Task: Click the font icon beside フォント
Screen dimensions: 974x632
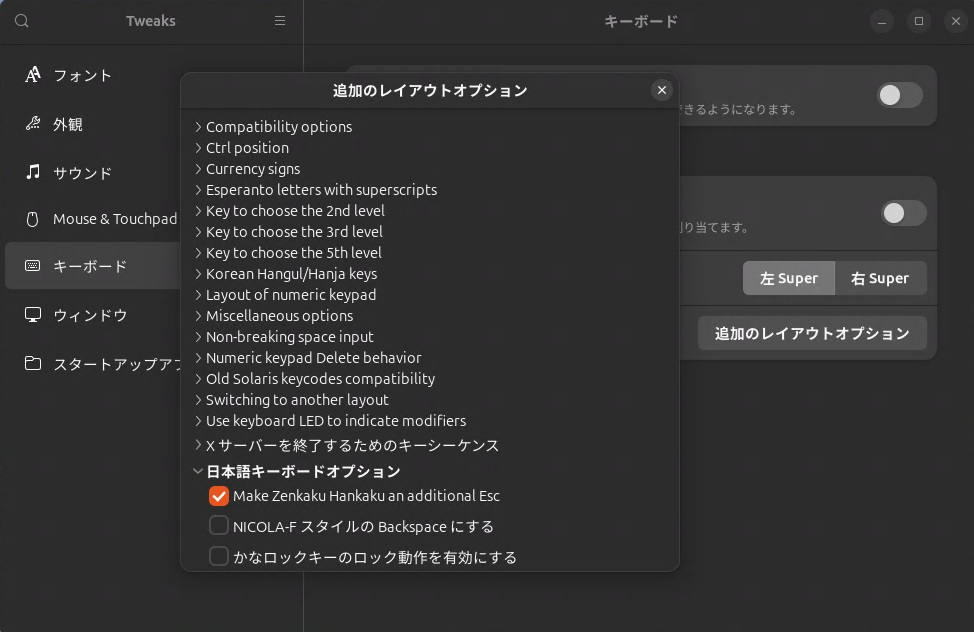Action: 33,75
